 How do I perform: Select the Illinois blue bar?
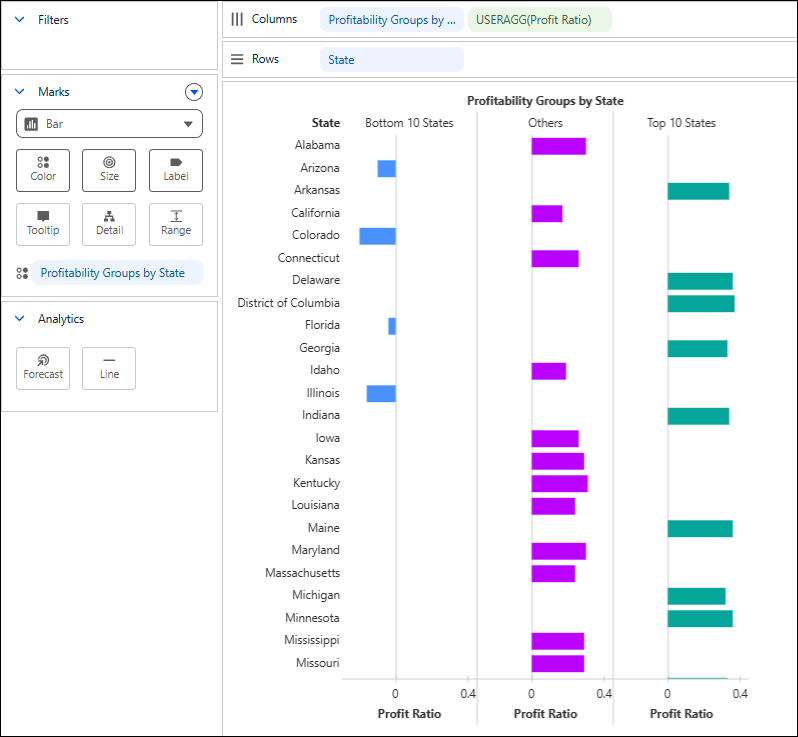tap(381, 393)
